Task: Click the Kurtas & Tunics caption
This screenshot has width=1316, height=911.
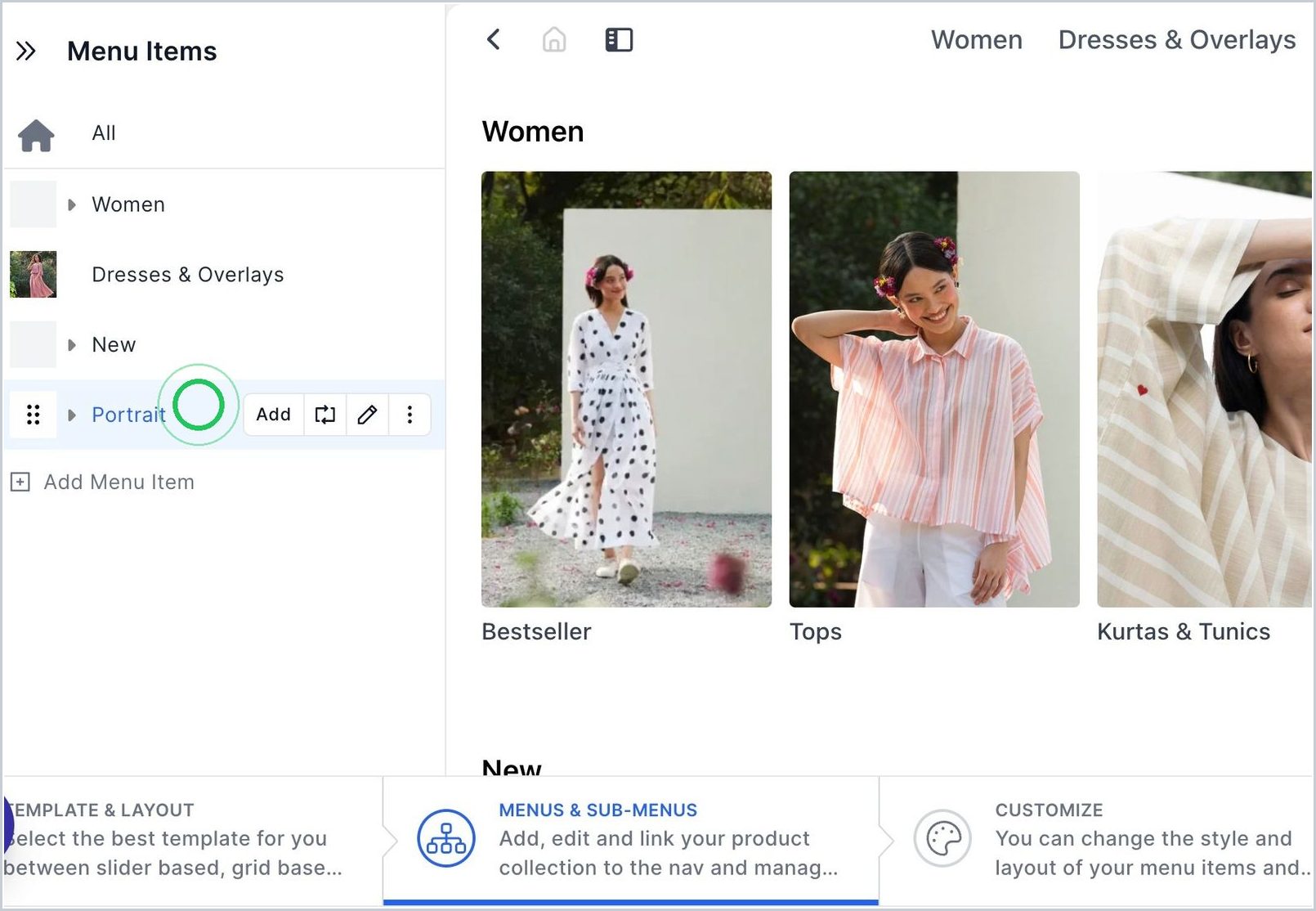Action: tap(1184, 632)
